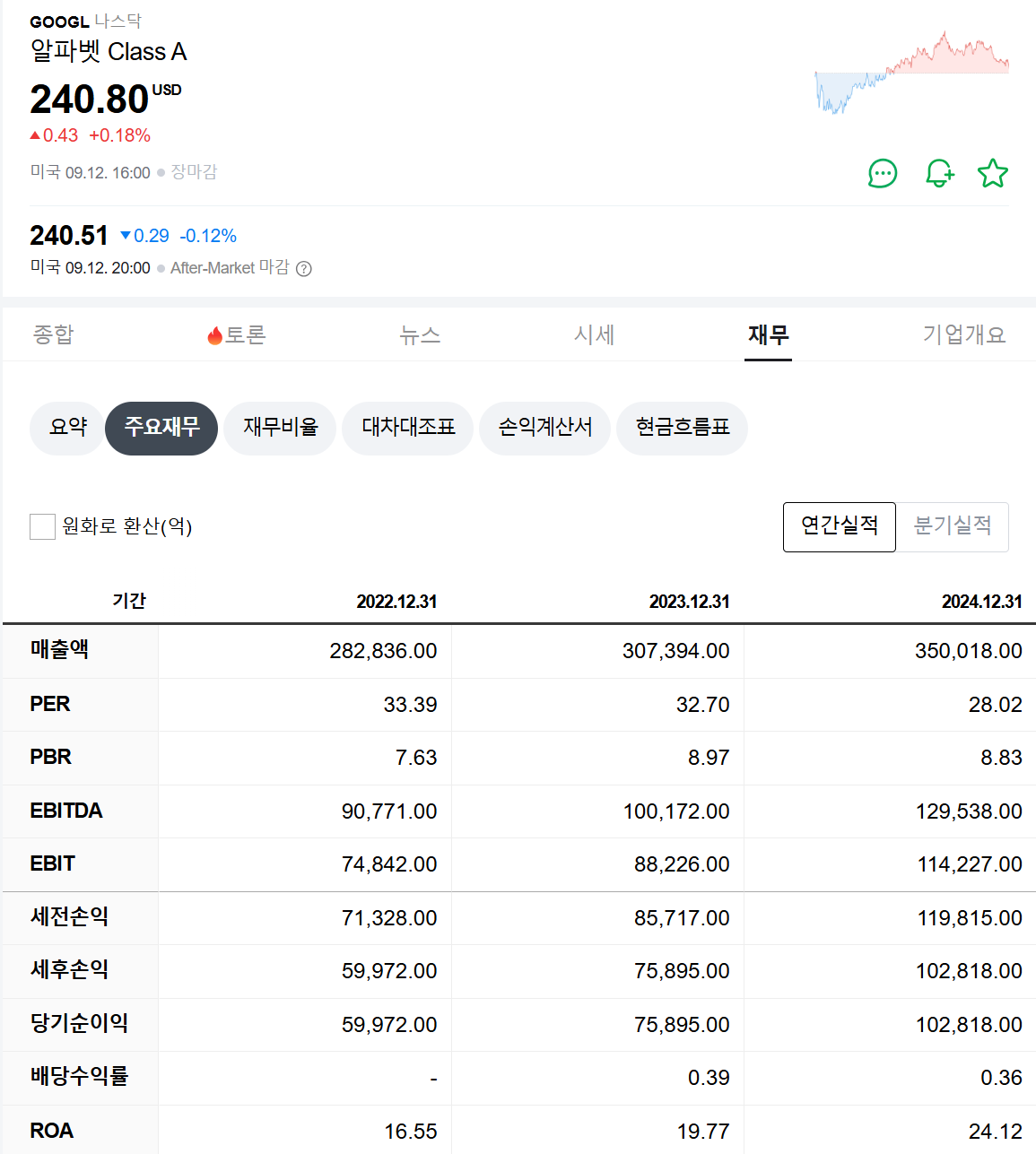This screenshot has height=1154, width=1036.
Task: Select the 주요재무 pill button
Action: 161,428
